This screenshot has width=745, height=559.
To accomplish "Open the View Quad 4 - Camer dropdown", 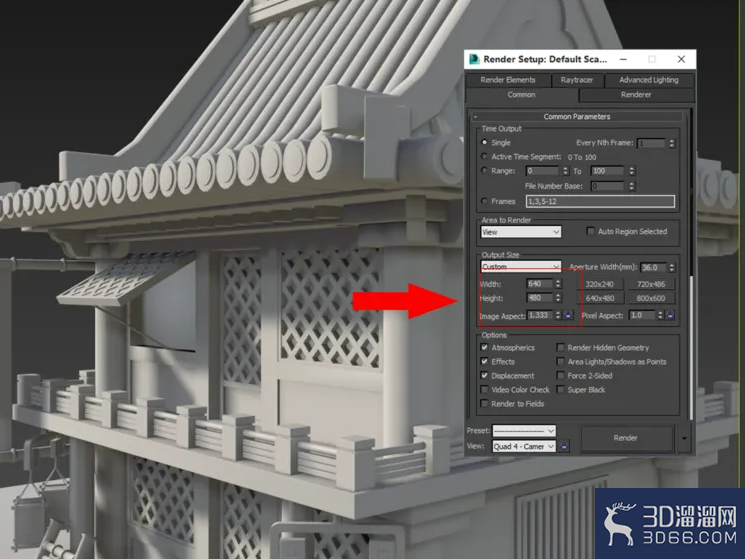I will [524, 446].
